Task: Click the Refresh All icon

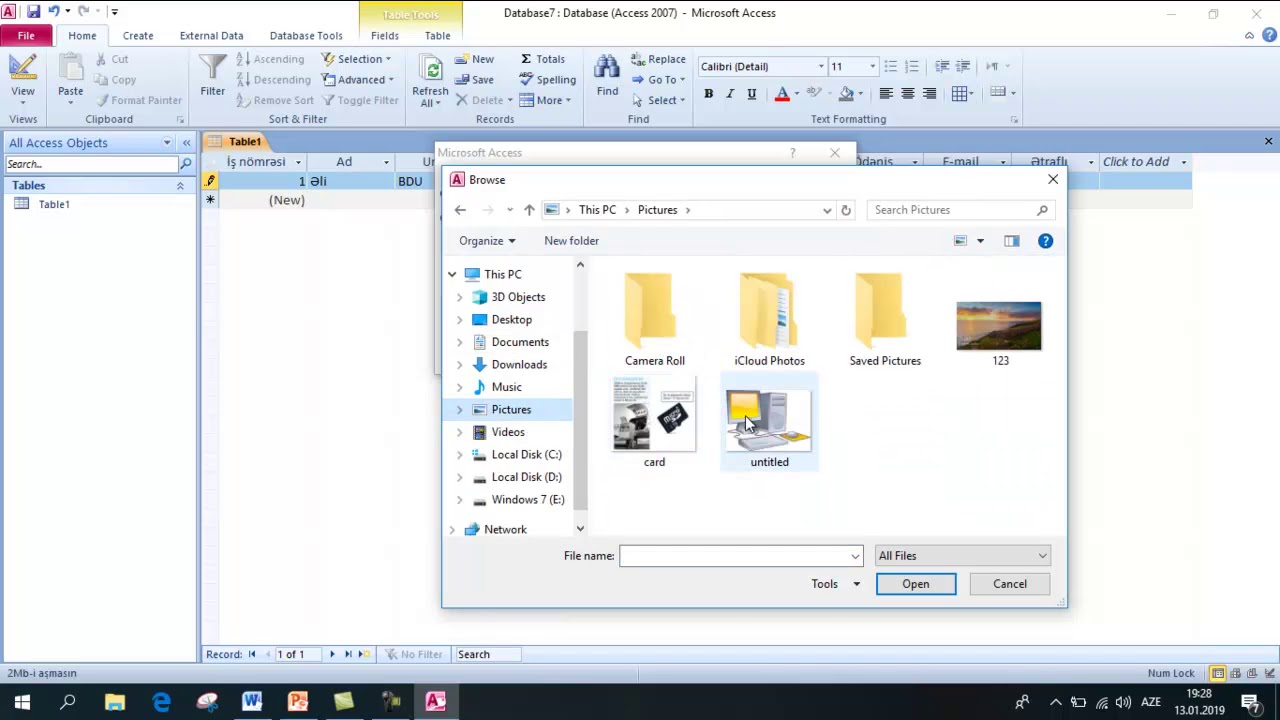Action: [430, 82]
